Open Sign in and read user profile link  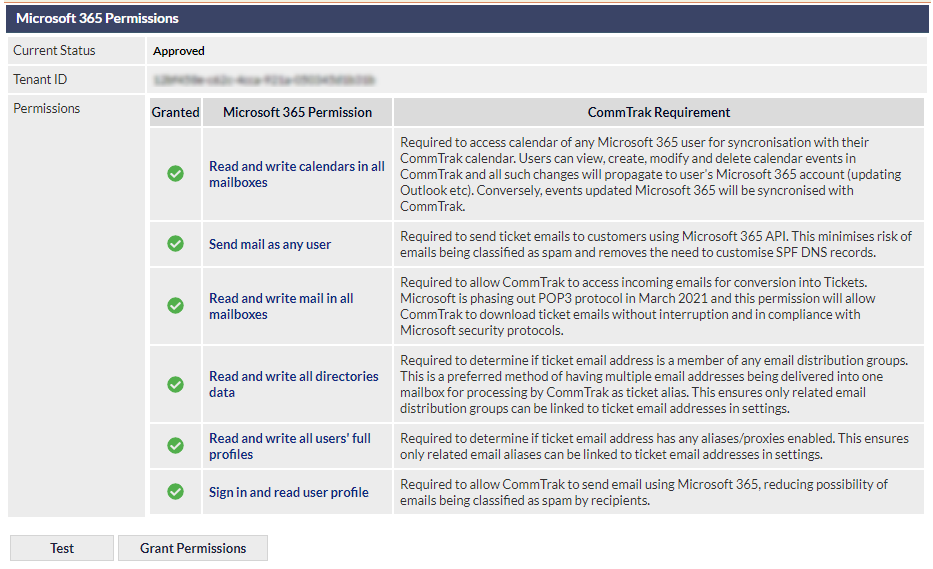(x=289, y=492)
